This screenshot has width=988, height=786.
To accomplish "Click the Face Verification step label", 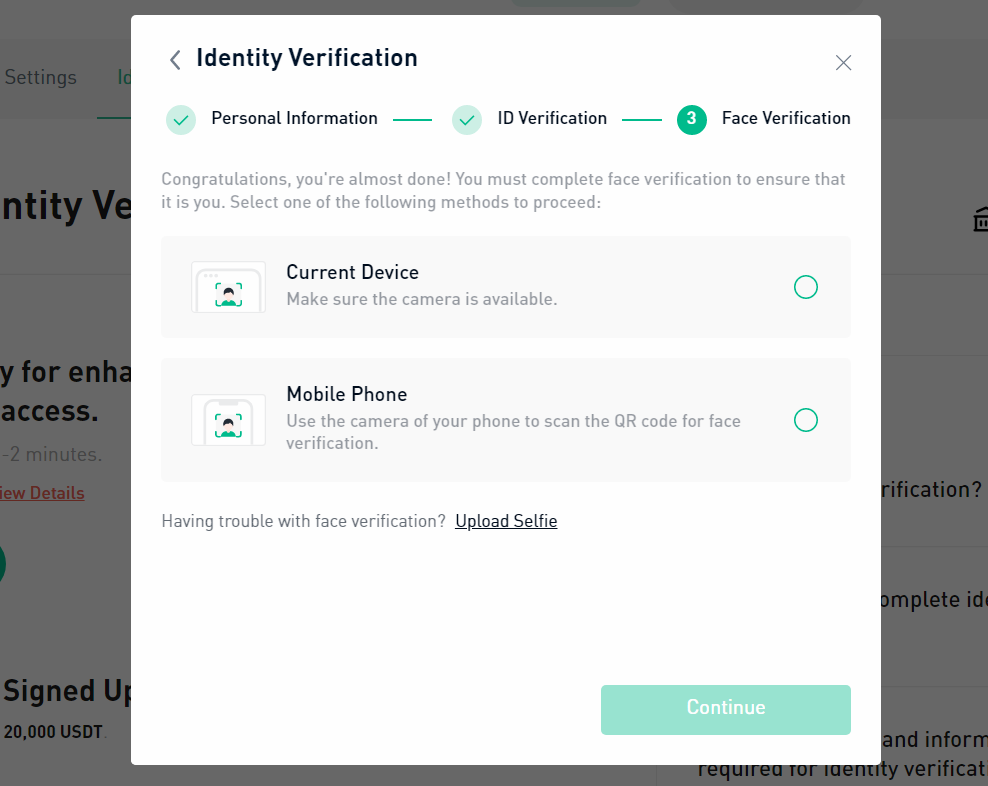I will (786, 118).
